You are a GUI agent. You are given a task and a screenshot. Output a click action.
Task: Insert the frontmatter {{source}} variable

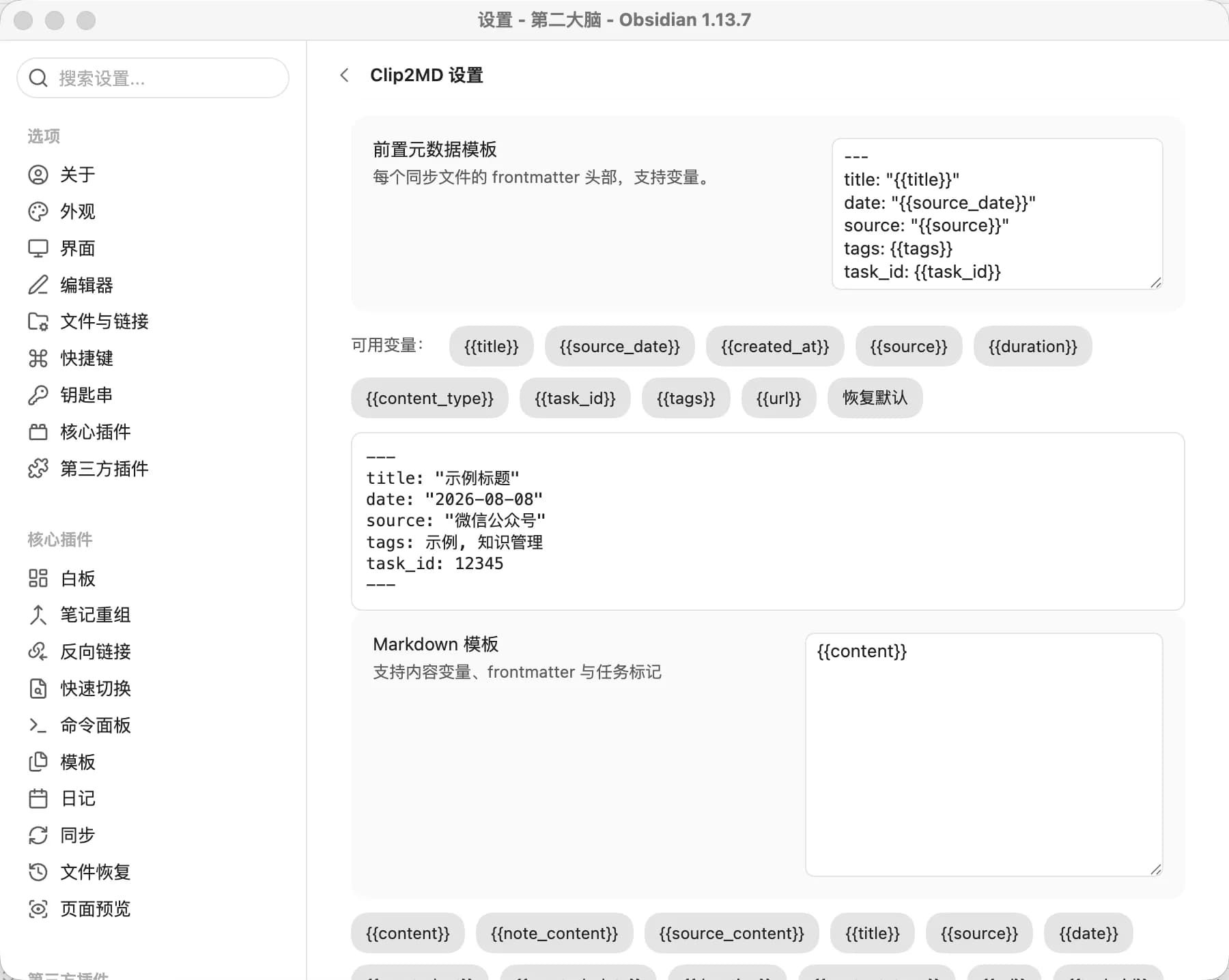(909, 347)
